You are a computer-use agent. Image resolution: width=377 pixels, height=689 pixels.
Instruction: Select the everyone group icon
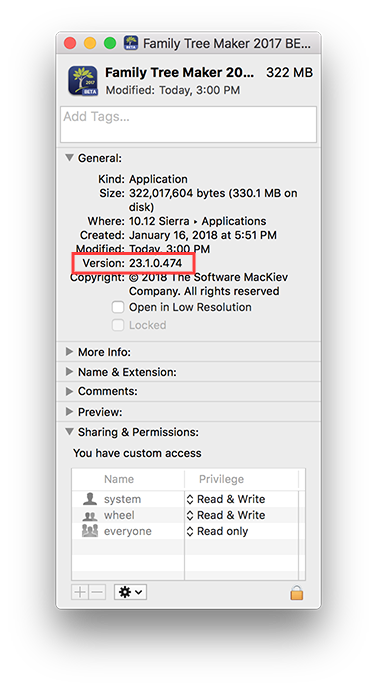[90, 531]
